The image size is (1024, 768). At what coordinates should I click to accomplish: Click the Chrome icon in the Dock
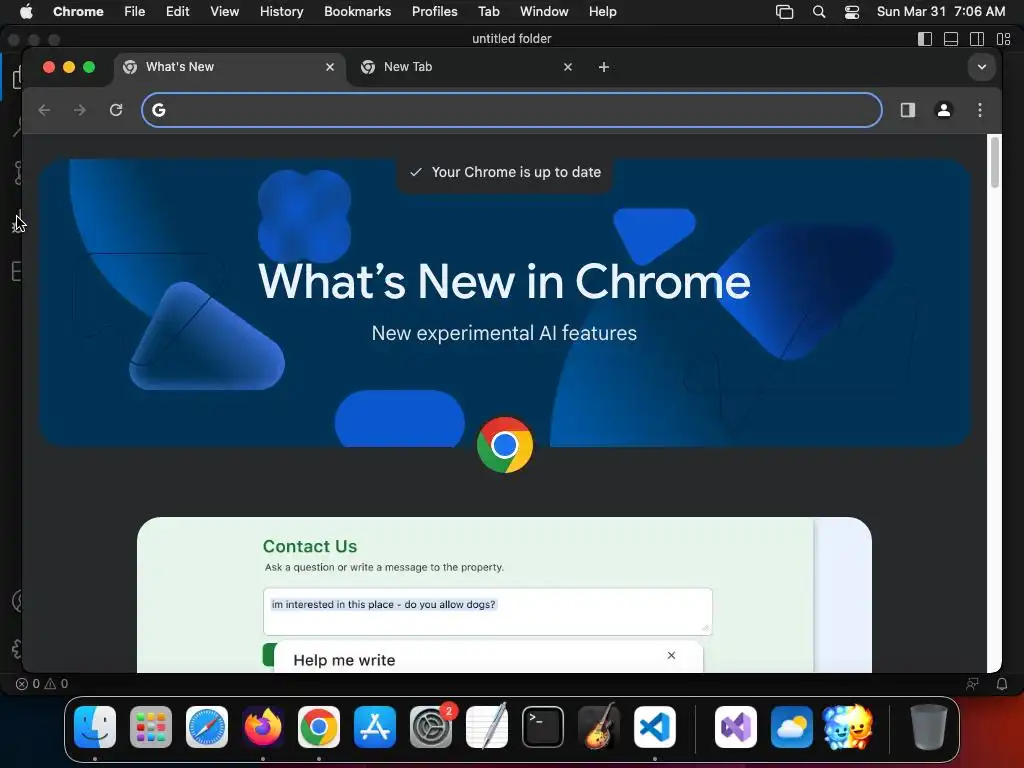pos(319,727)
